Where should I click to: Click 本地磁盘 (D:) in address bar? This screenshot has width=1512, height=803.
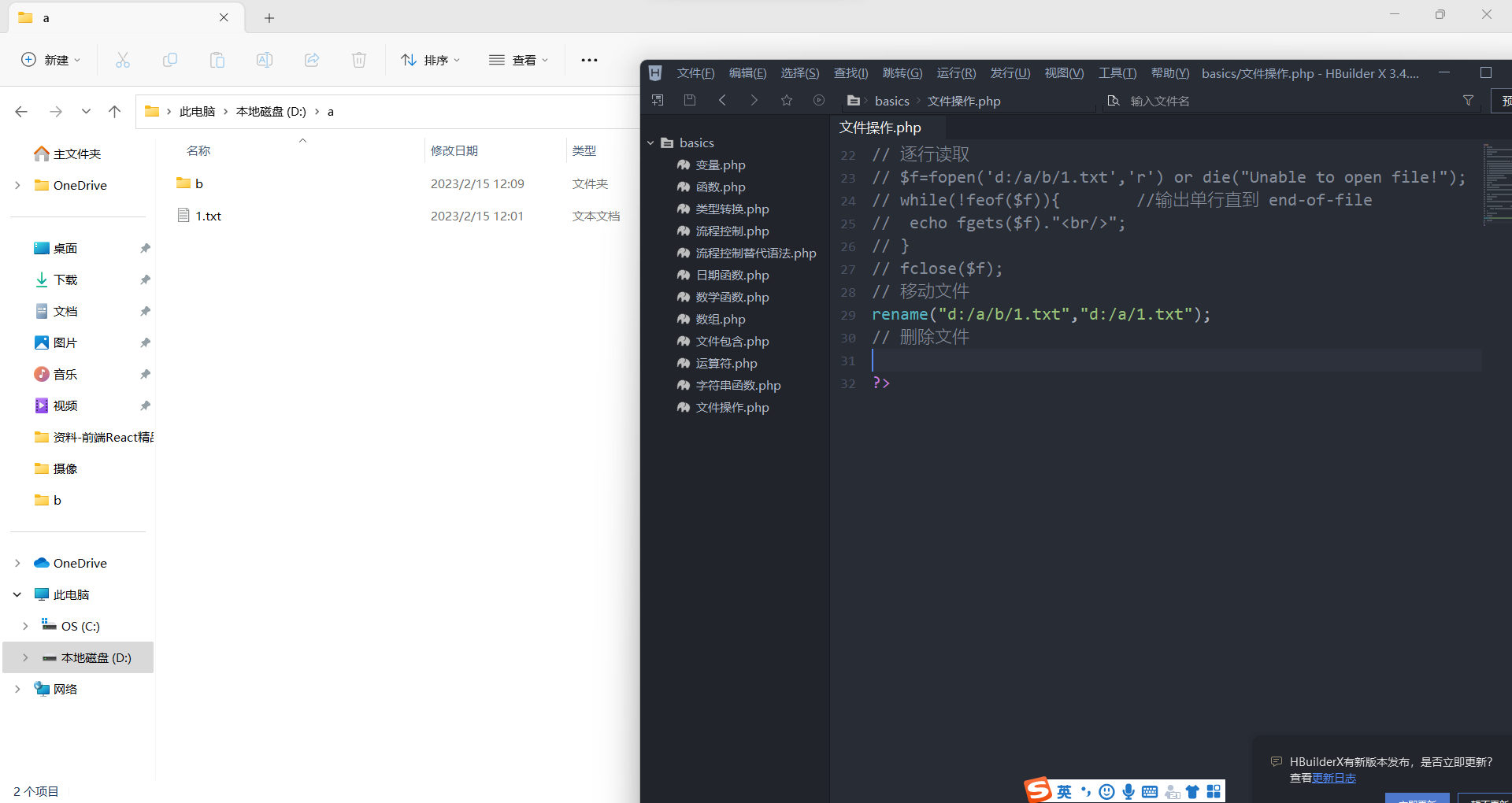click(271, 112)
